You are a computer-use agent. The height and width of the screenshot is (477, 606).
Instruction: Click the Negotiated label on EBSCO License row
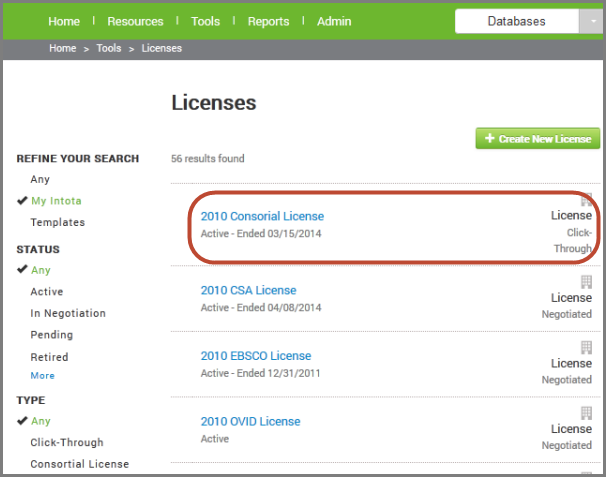point(567,380)
